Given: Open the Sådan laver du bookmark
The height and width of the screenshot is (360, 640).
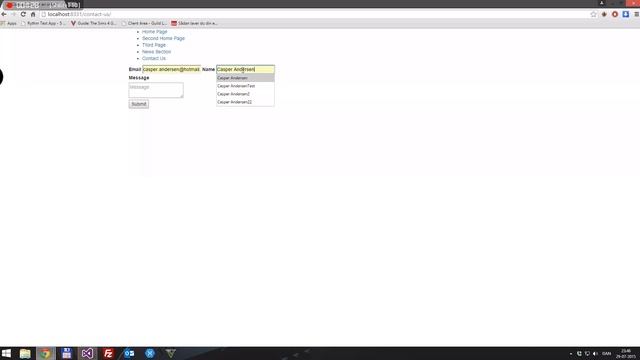Looking at the screenshot, I should (194, 23).
